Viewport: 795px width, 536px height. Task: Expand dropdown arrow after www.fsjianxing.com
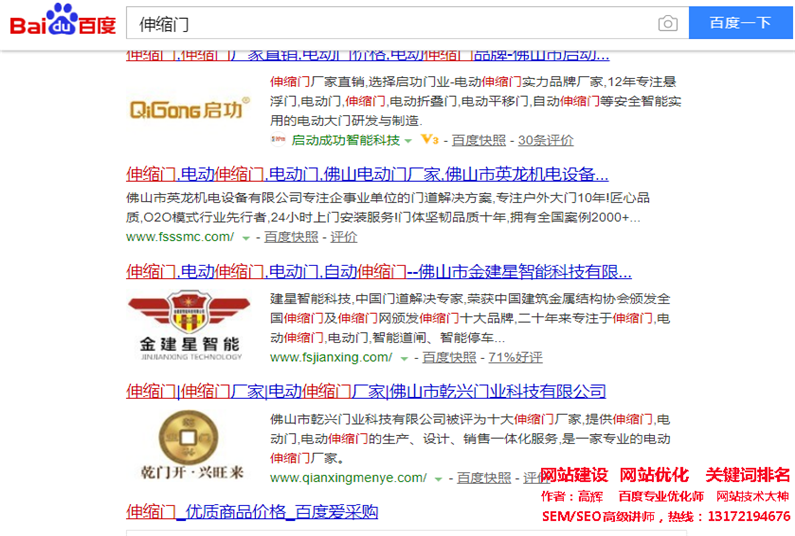point(404,359)
